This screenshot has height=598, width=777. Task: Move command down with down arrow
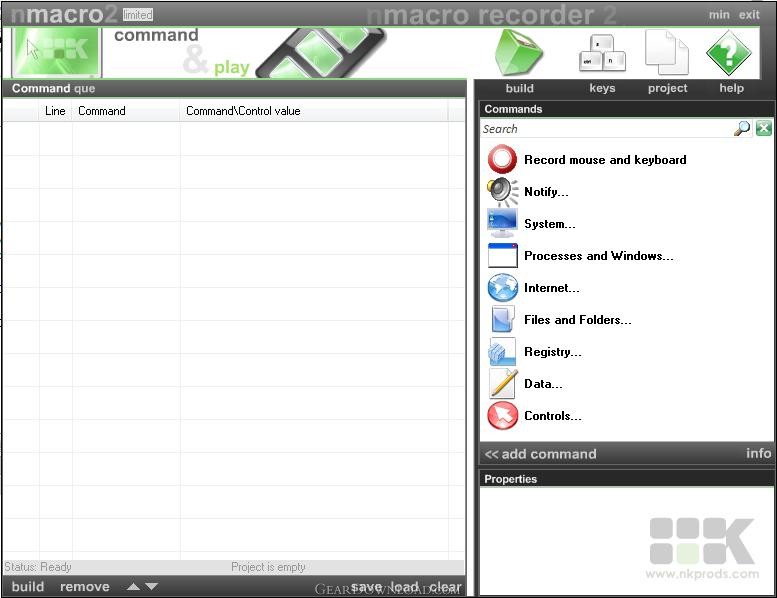click(x=152, y=587)
